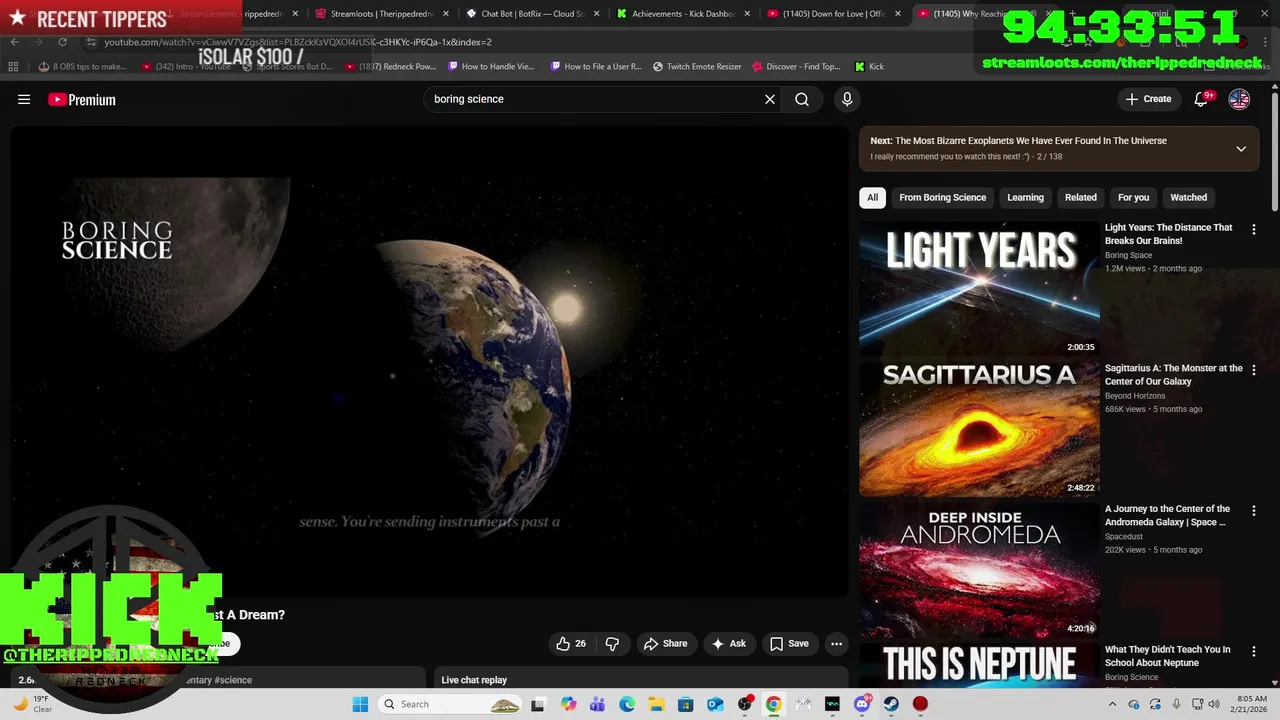The image size is (1280, 720).
Task: Open Discover - Find Top... bookmark
Action: point(796,66)
